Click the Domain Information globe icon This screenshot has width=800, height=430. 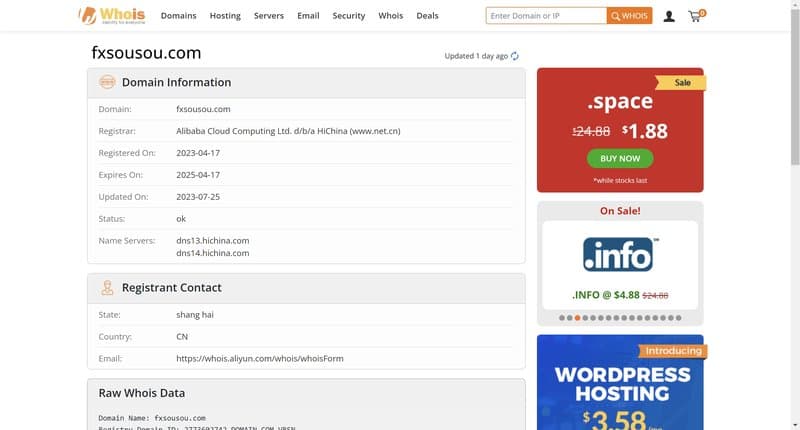coord(107,82)
